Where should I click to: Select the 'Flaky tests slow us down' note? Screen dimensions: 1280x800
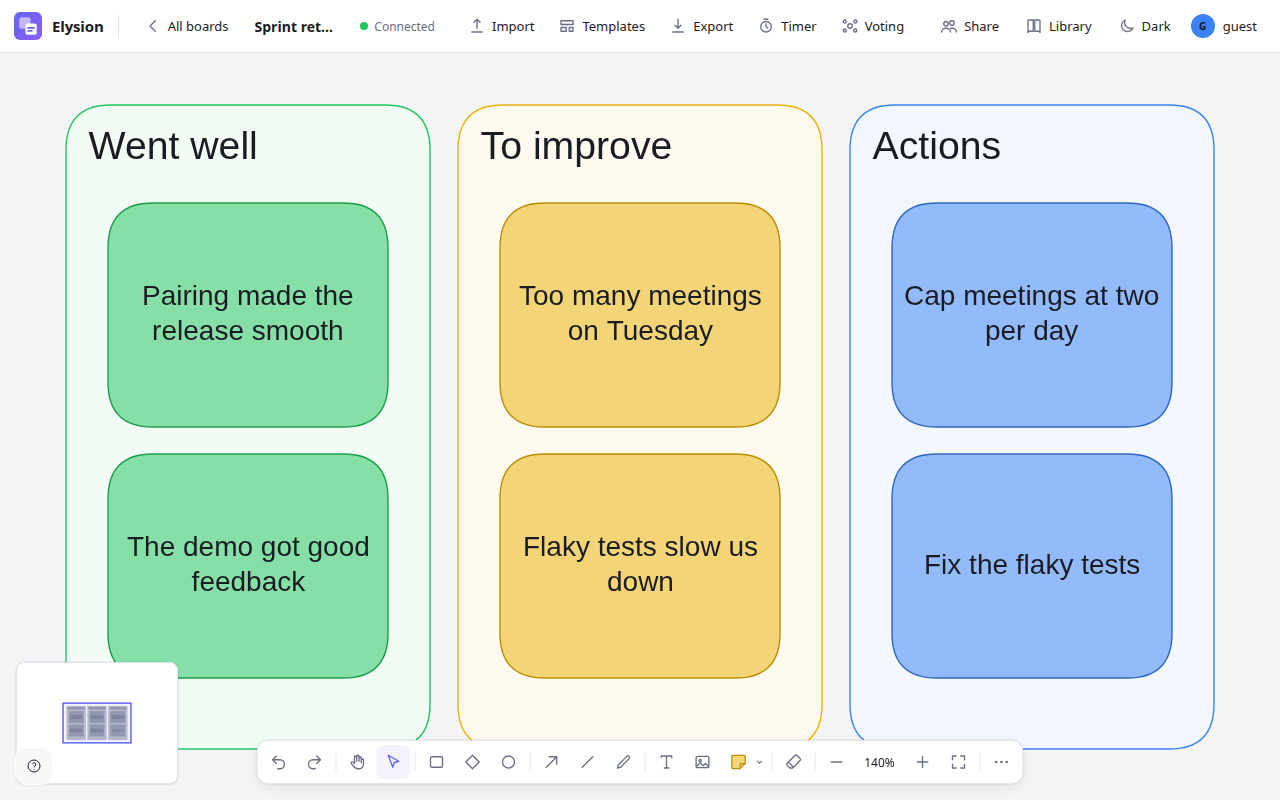coord(640,566)
